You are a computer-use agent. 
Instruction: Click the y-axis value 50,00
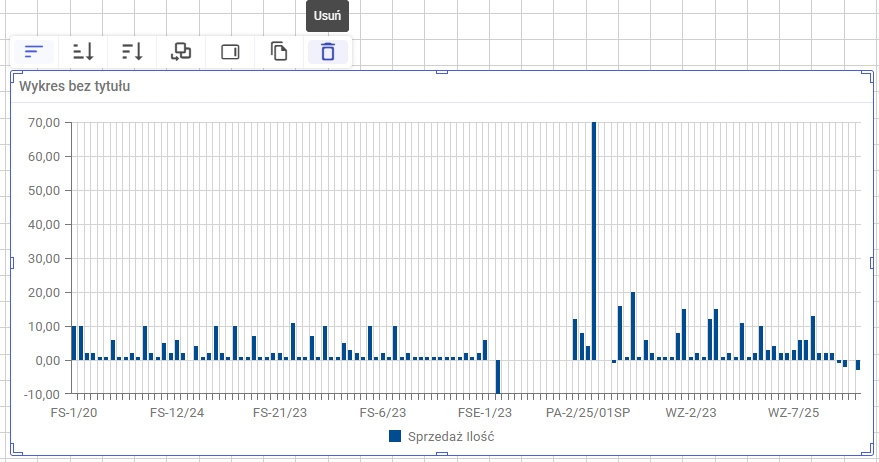click(x=44, y=191)
